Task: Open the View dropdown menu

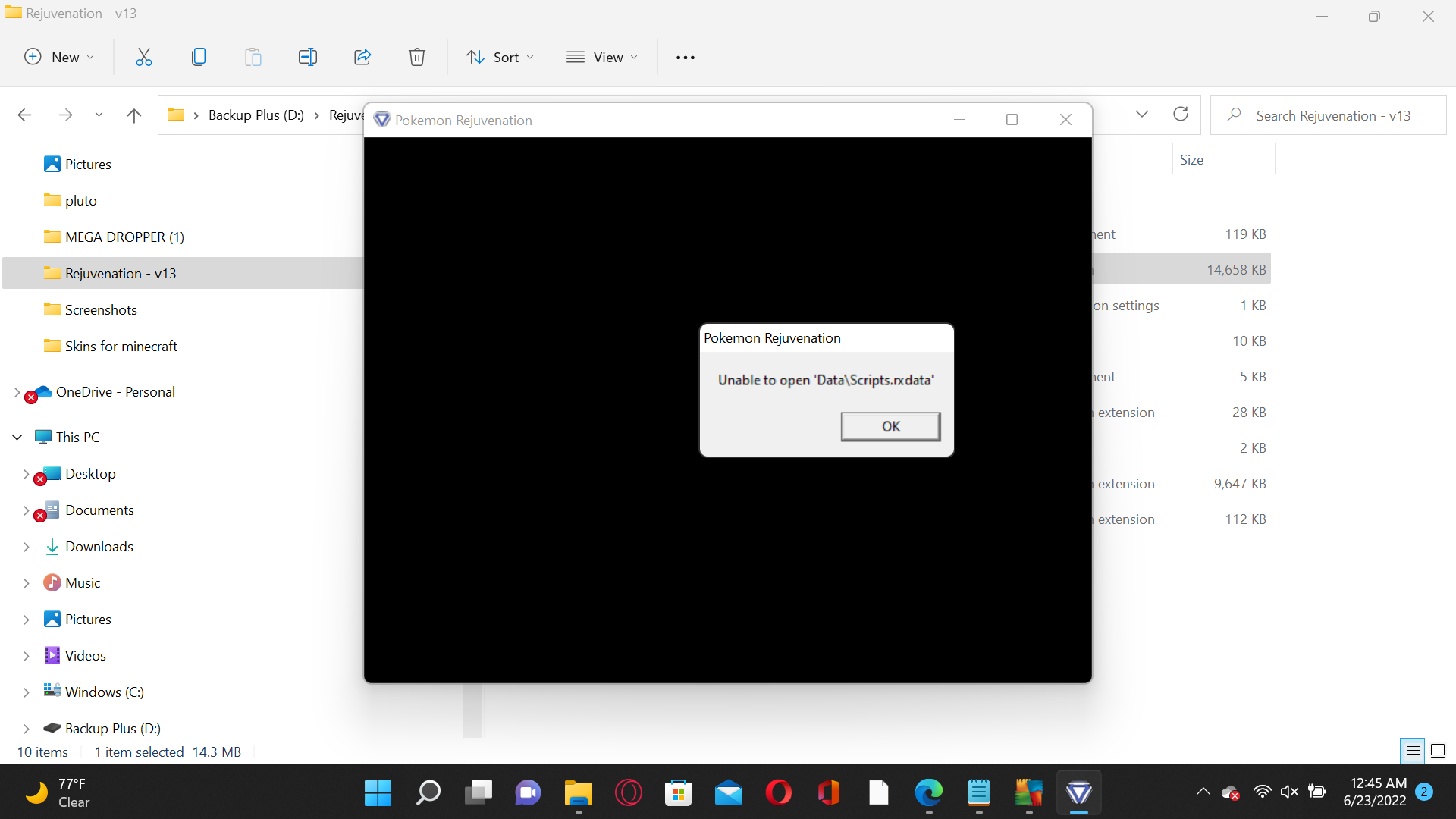Action: (602, 57)
